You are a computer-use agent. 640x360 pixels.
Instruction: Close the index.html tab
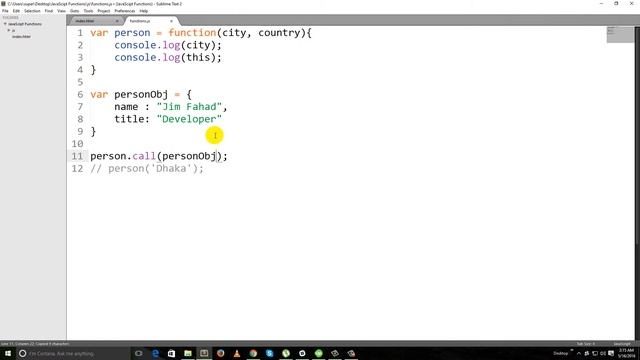pos(117,21)
